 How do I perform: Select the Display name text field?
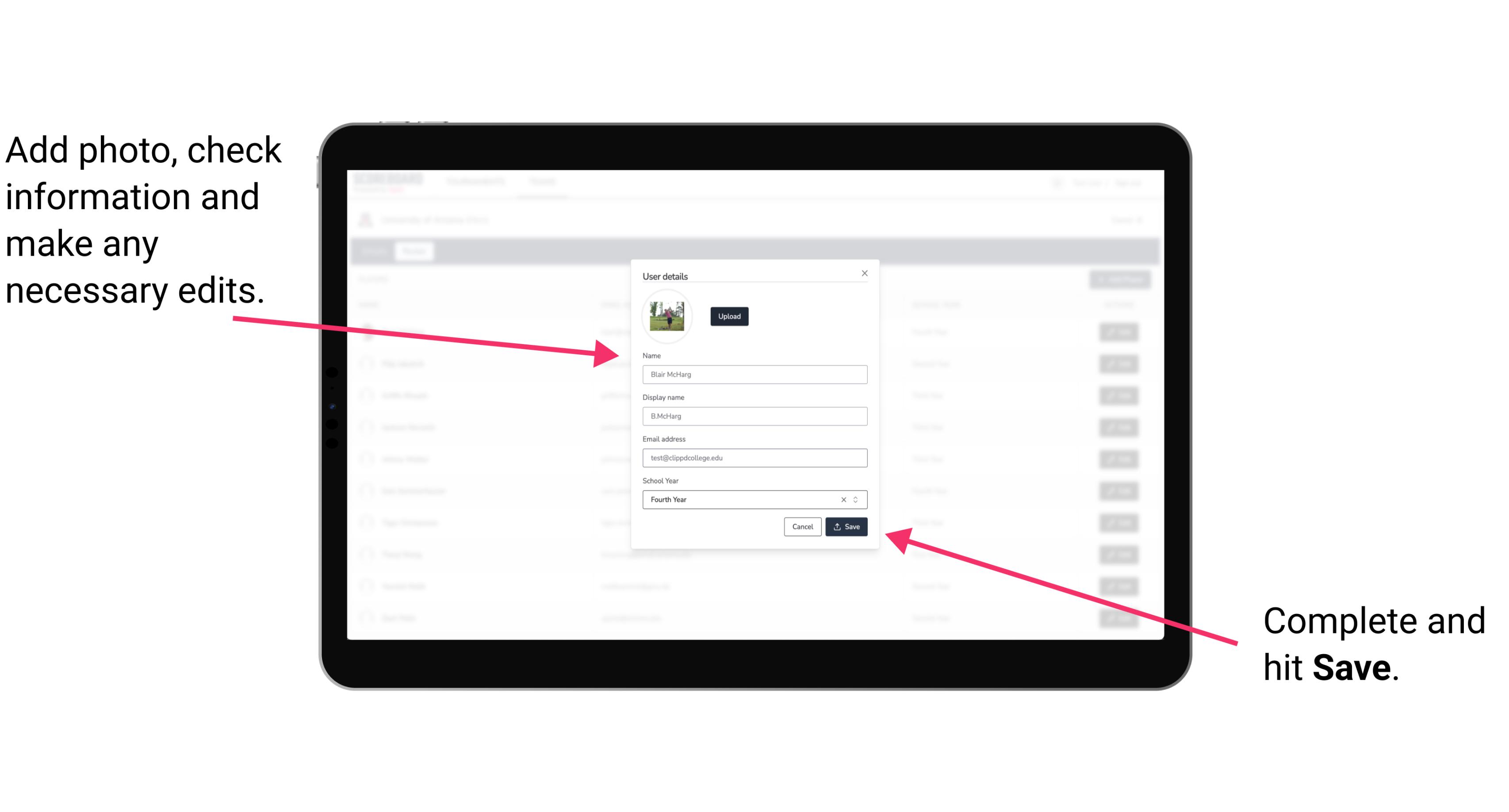click(754, 416)
